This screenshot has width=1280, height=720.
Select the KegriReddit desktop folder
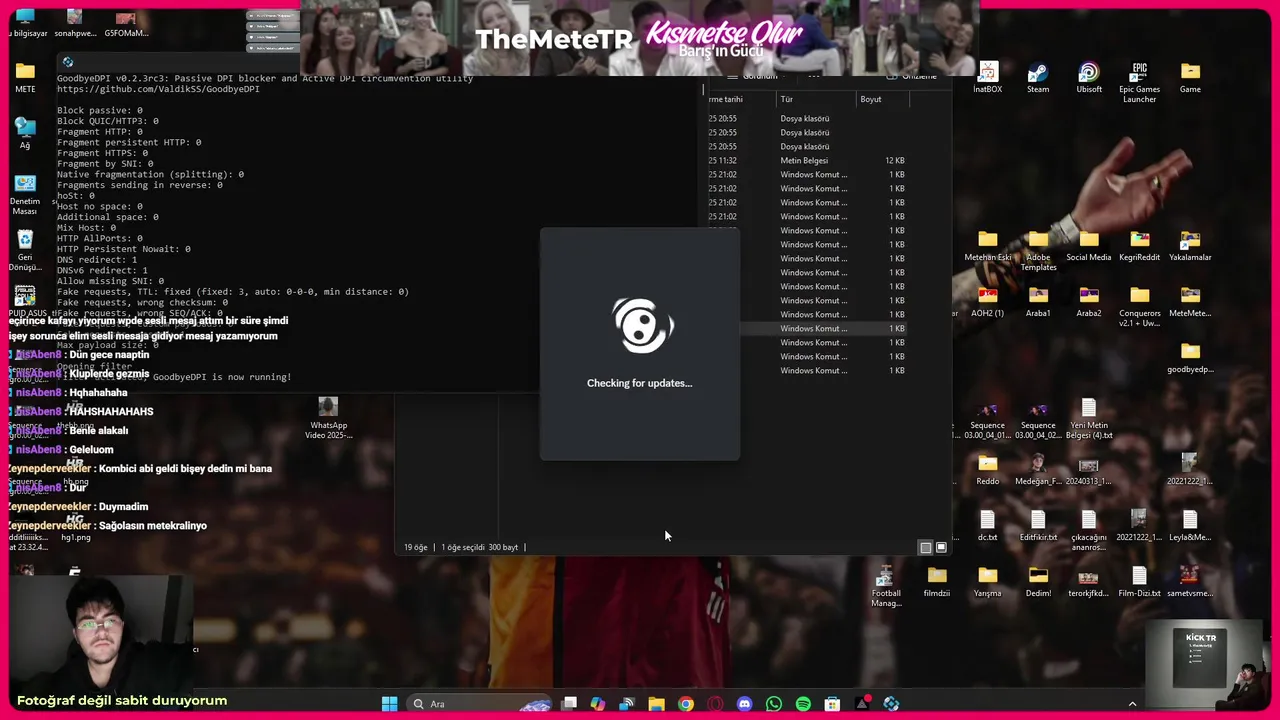click(1139, 246)
